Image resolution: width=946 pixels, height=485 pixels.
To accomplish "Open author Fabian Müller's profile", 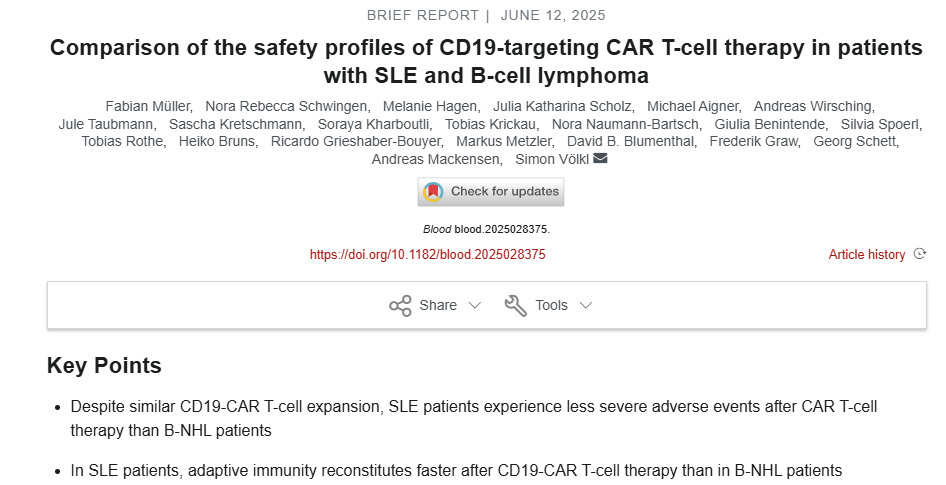I will click(146, 106).
